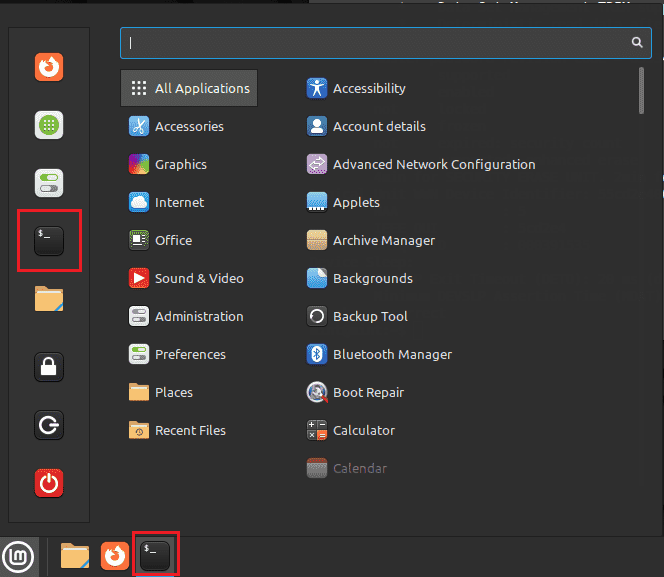
Task: Launch the Calculator app
Action: click(351, 431)
